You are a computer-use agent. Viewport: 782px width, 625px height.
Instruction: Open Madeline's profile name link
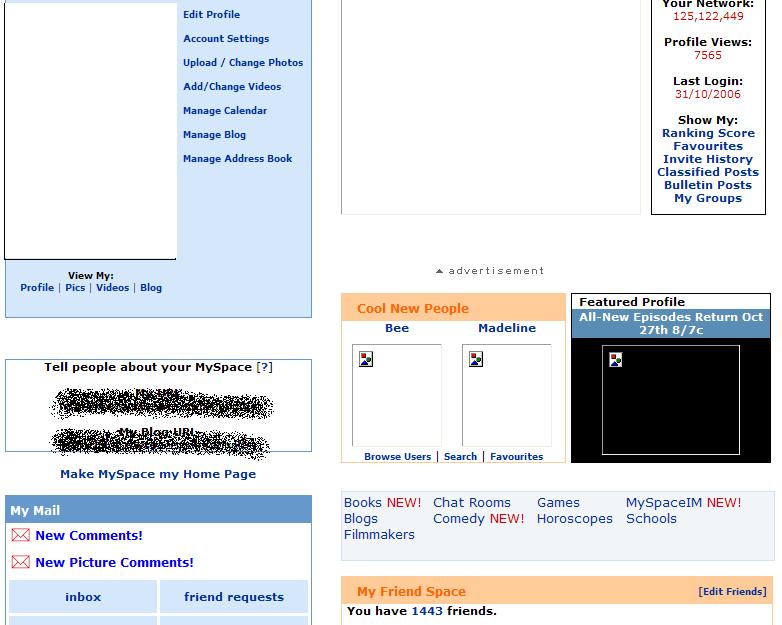click(507, 328)
